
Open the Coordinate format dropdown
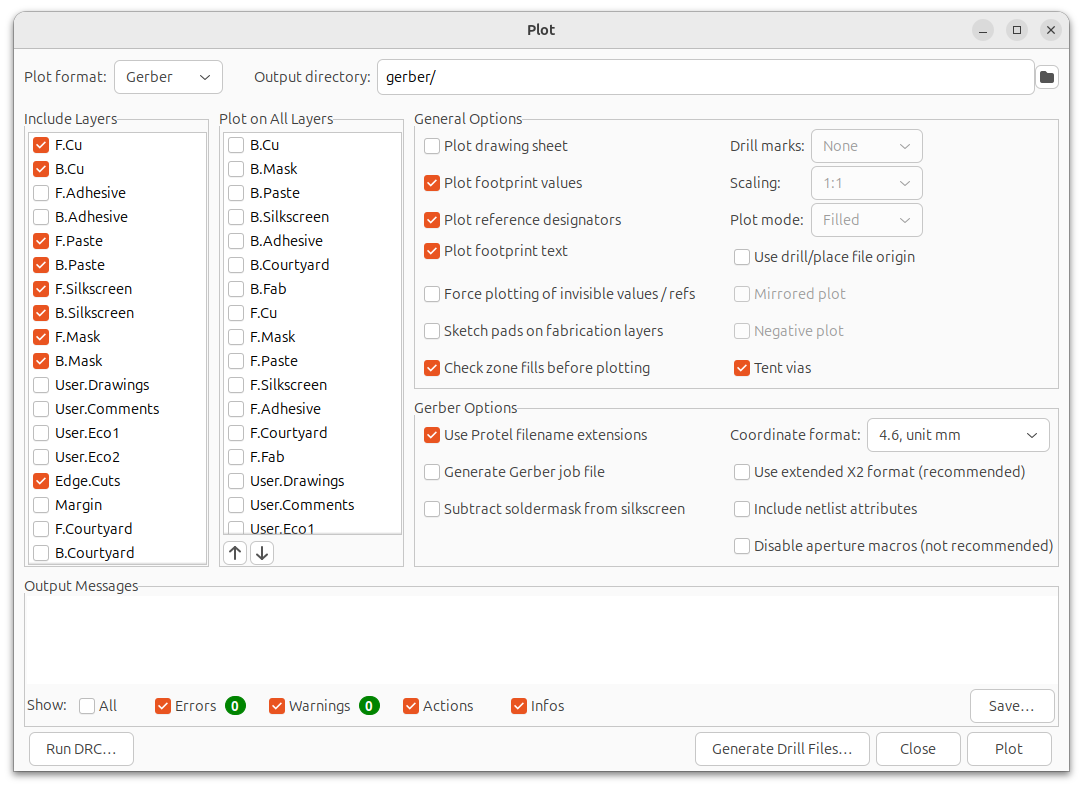pyautogui.click(x=958, y=435)
